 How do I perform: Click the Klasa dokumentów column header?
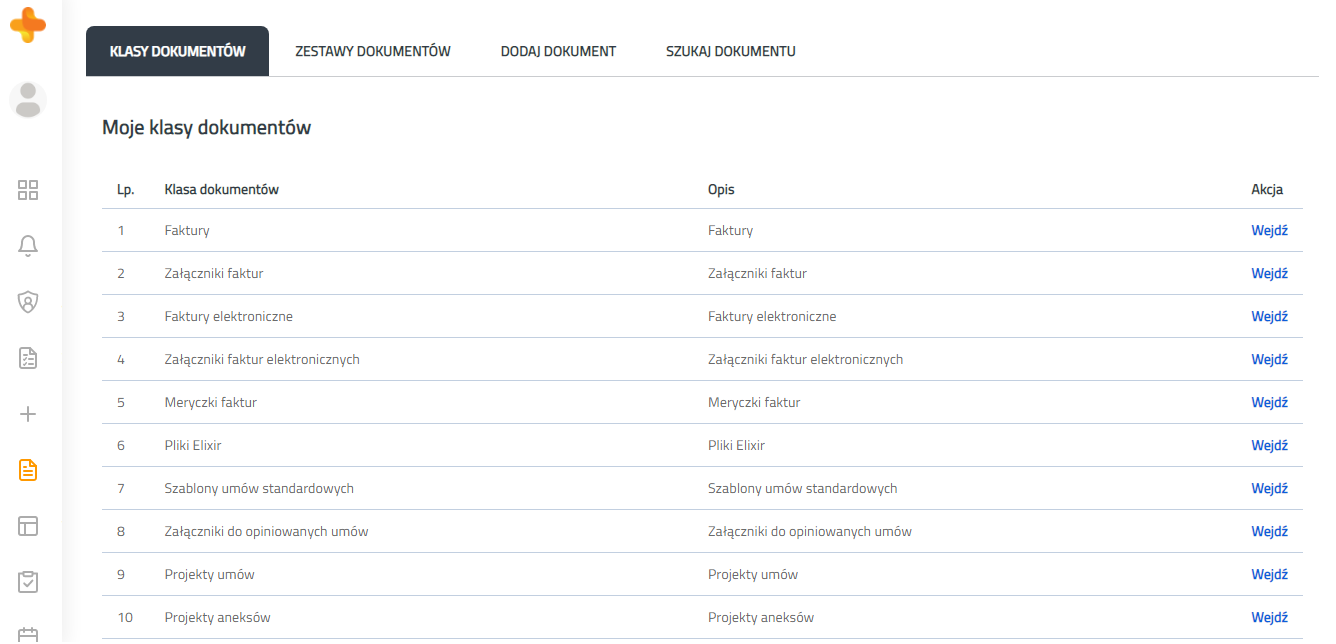pyautogui.click(x=221, y=189)
